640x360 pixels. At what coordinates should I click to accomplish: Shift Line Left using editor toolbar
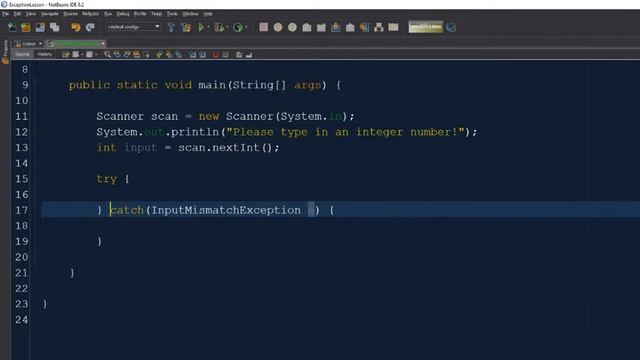(x=193, y=54)
